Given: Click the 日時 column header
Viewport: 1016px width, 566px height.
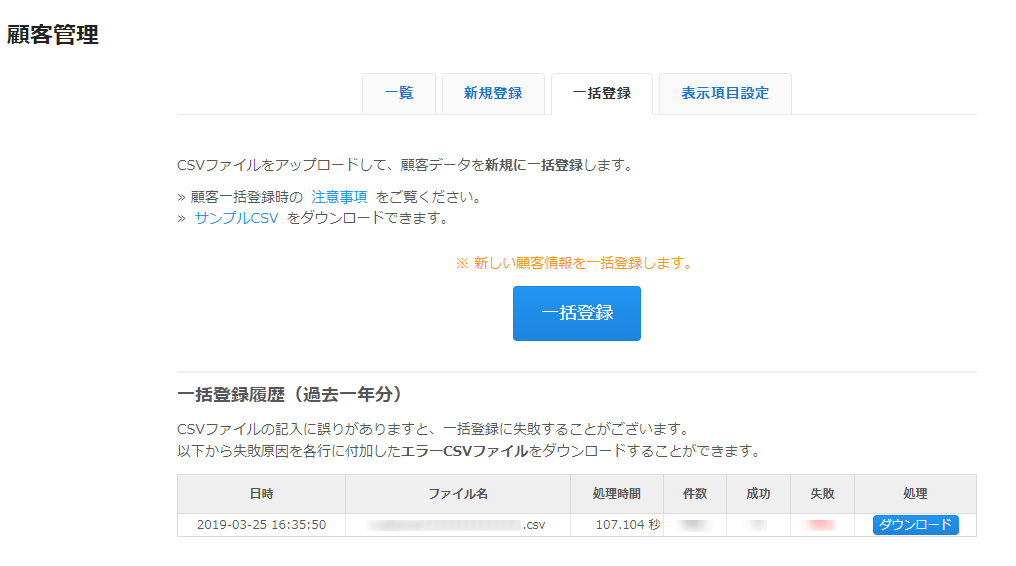Looking at the screenshot, I should [261, 494].
